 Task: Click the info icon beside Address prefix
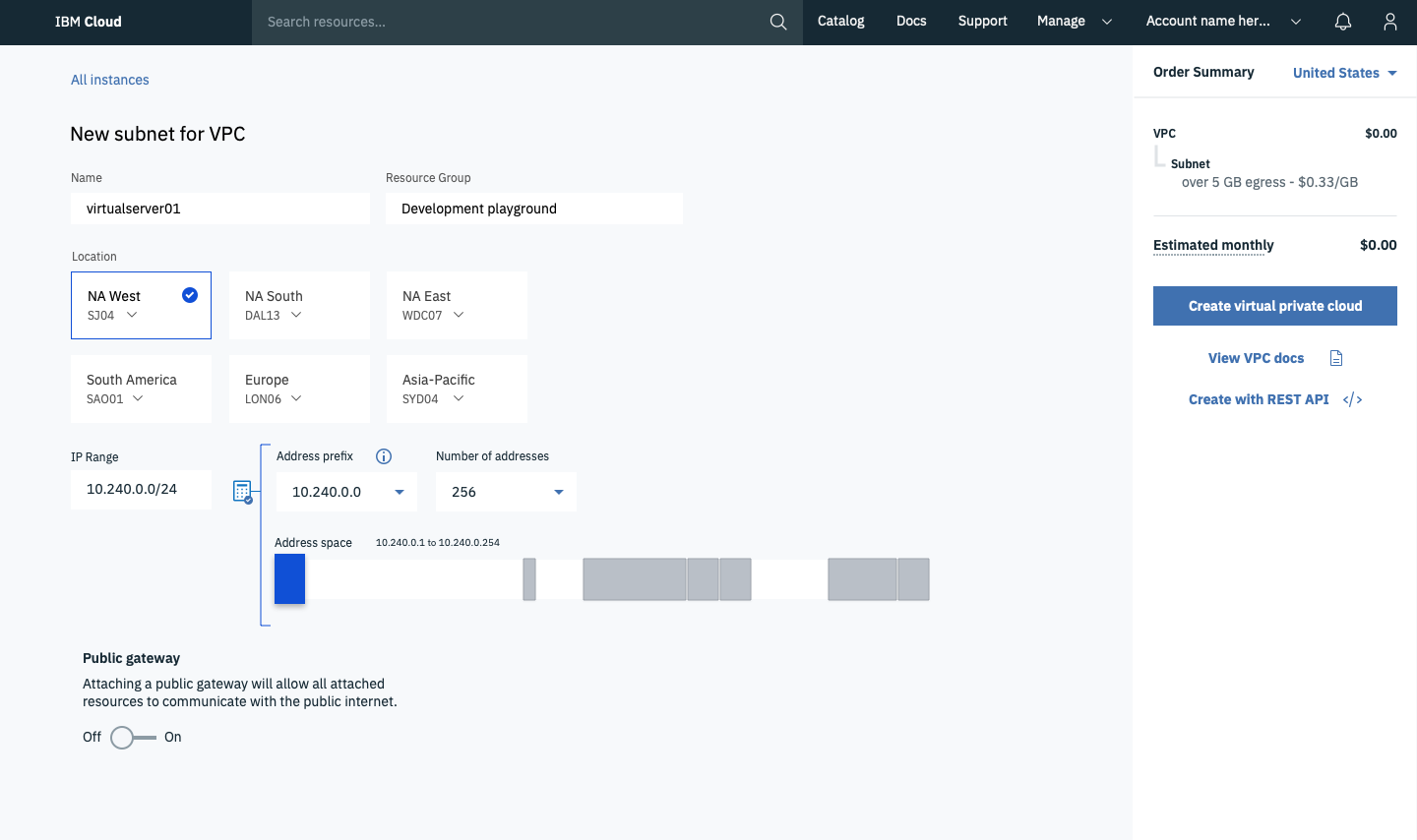tap(383, 455)
